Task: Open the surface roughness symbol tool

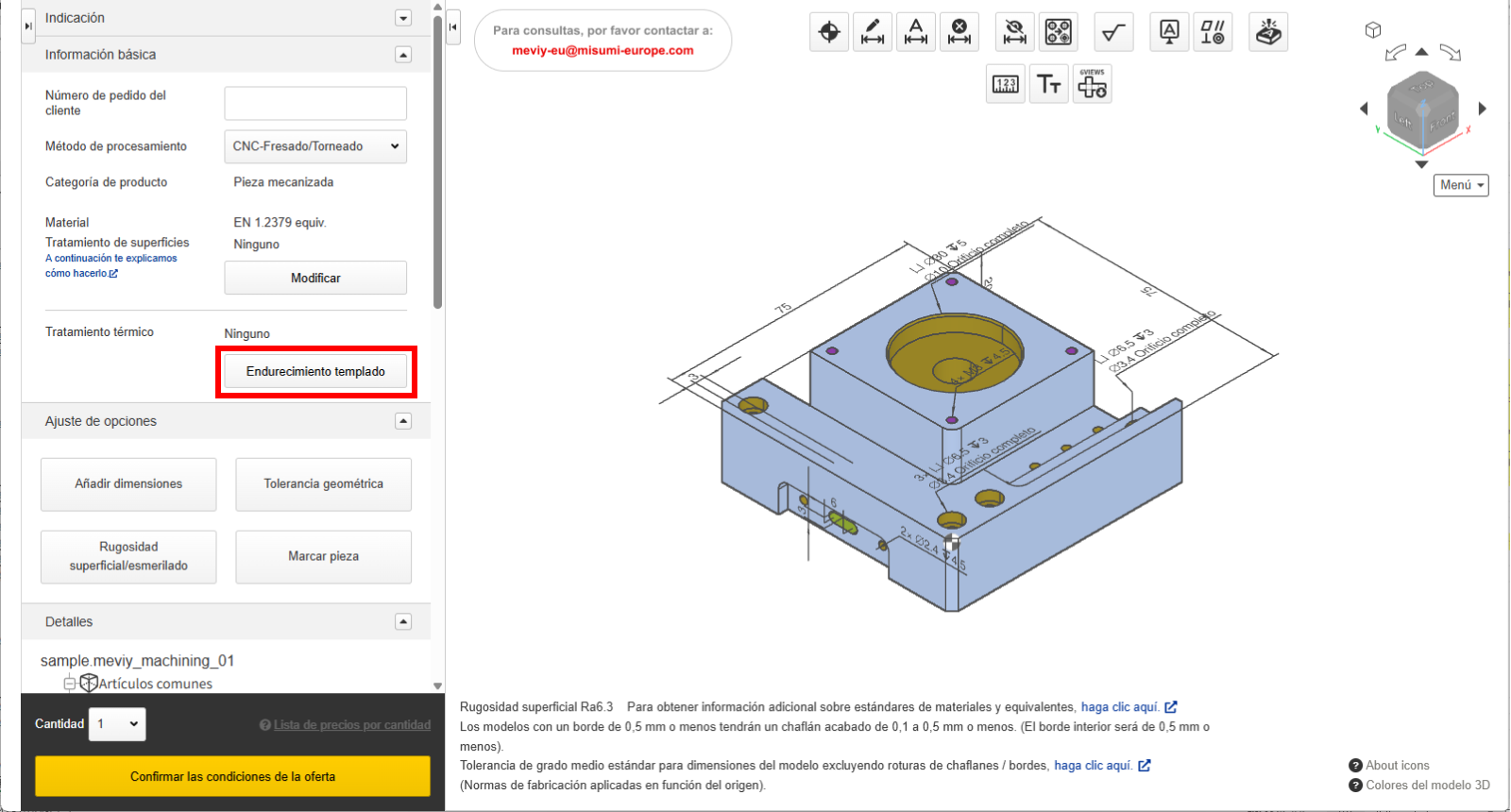Action: [1113, 33]
